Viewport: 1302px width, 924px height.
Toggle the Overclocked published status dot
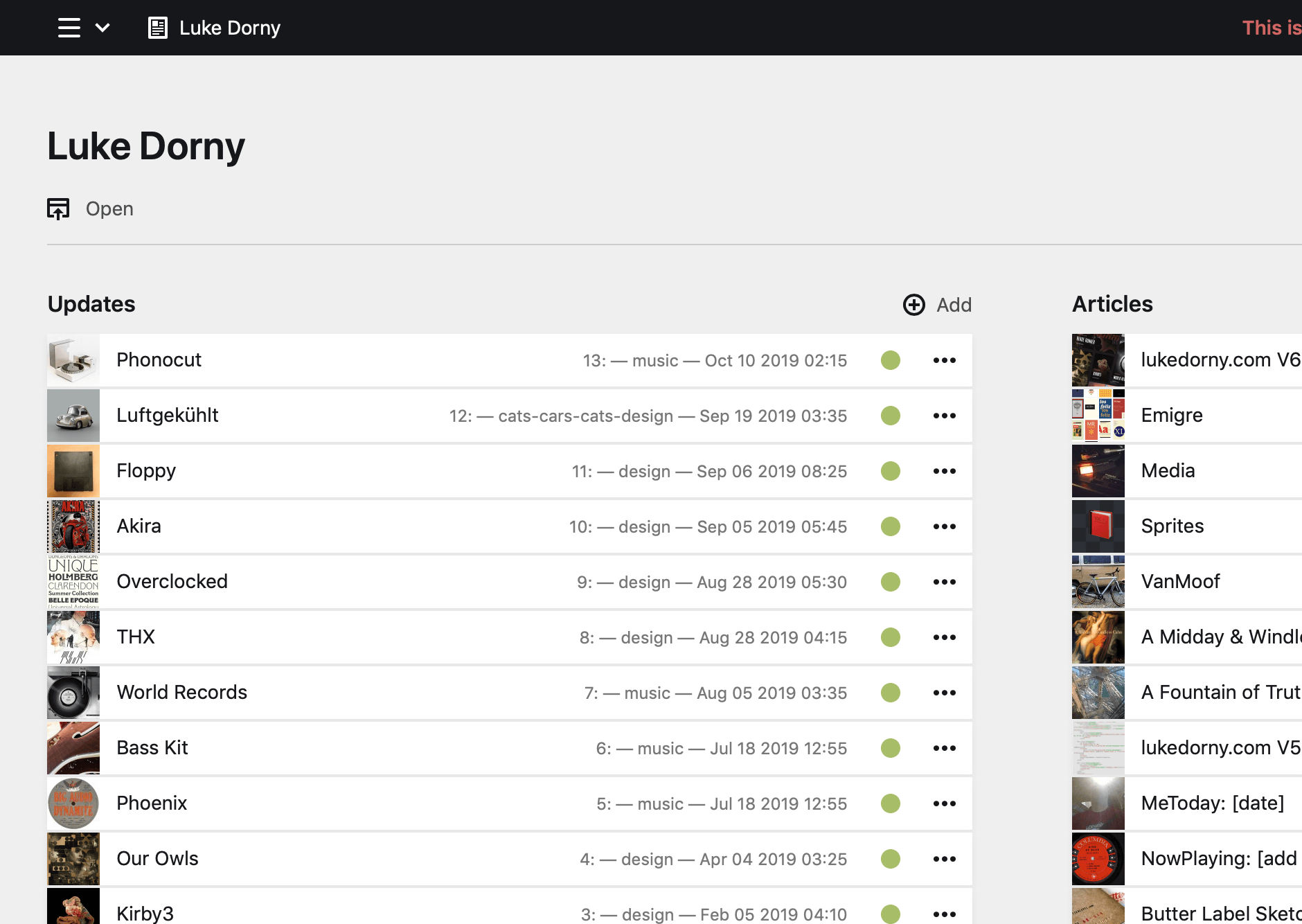(x=891, y=582)
